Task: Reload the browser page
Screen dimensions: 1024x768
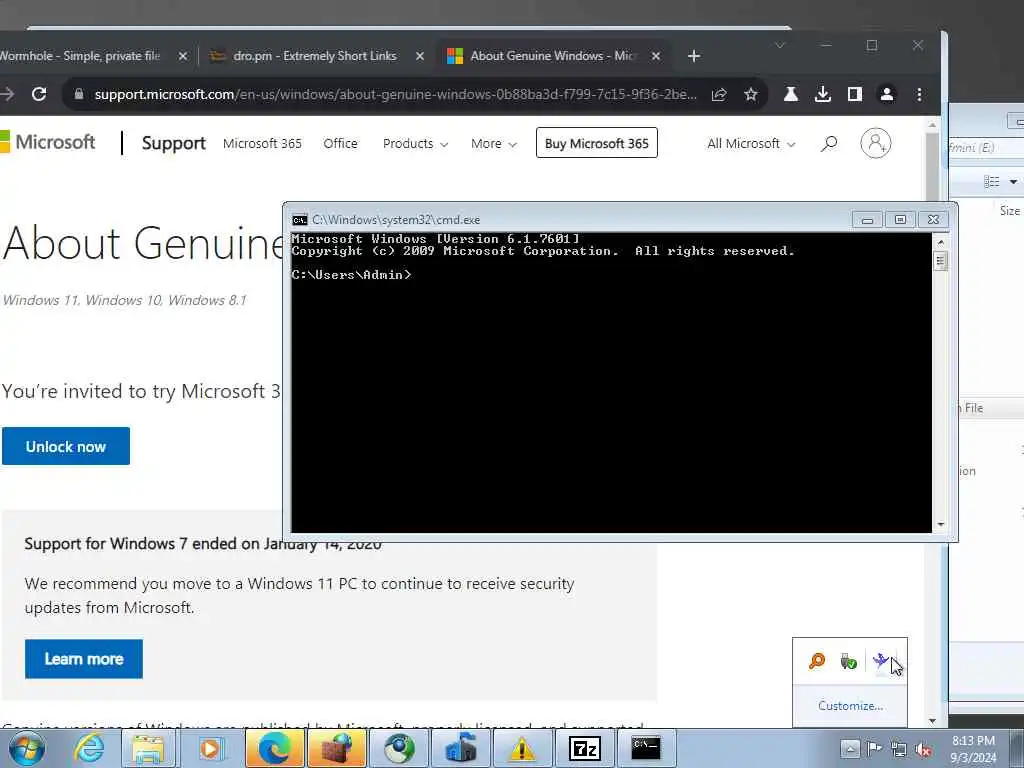Action: coord(39,94)
